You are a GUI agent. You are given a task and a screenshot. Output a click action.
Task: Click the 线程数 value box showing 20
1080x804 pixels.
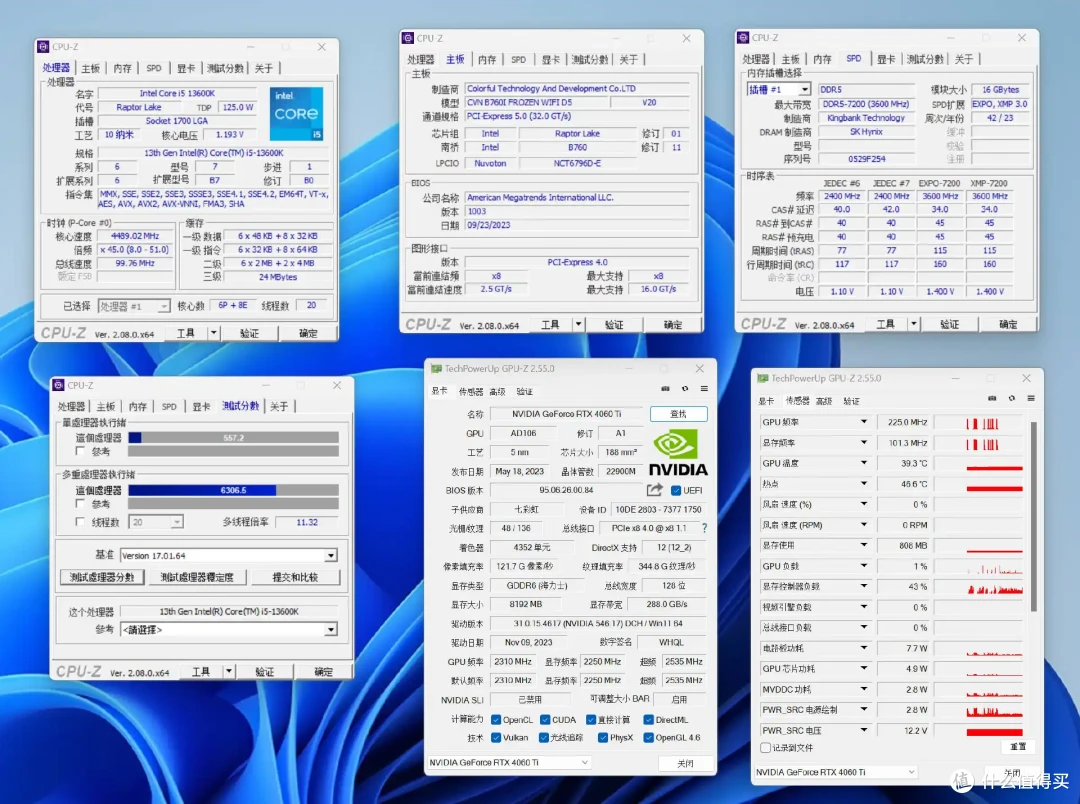click(x=156, y=522)
